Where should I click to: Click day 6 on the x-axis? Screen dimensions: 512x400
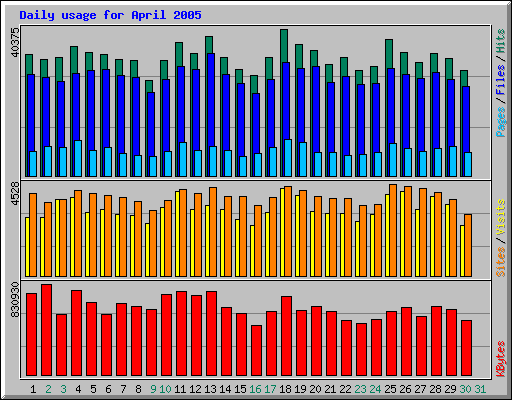(108, 389)
